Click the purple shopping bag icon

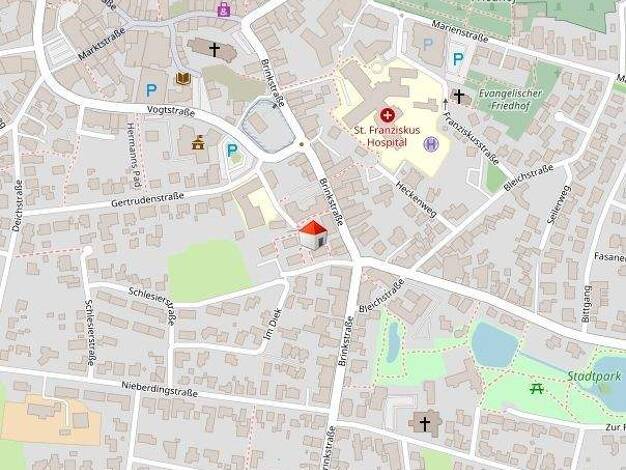[224, 9]
